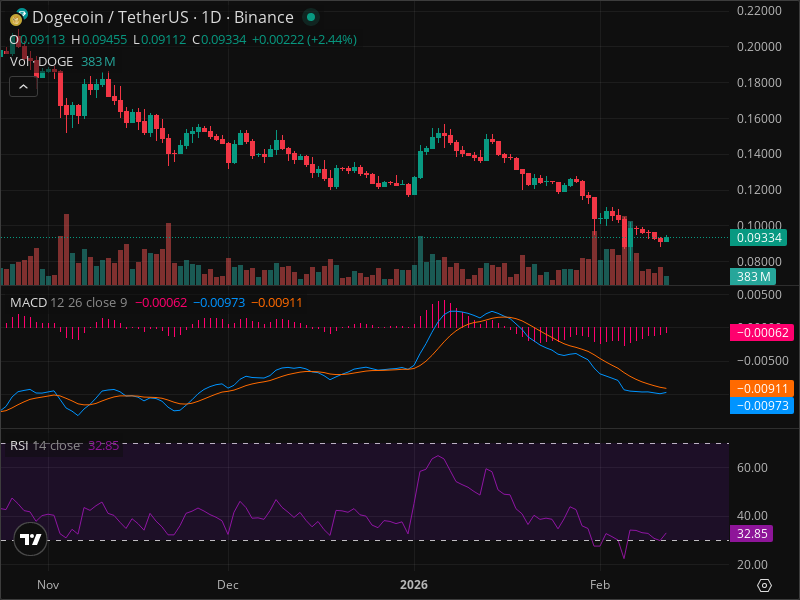Click the close value C 0.09334 in the header
The image size is (800, 600).
[219, 40]
